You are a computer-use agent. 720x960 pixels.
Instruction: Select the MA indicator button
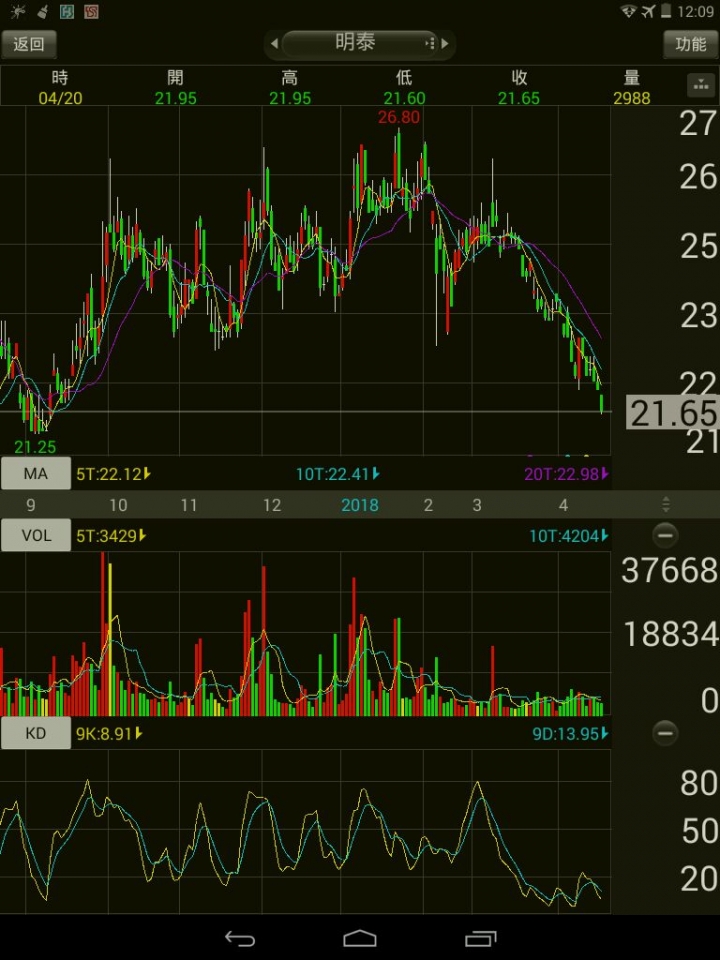coord(36,473)
